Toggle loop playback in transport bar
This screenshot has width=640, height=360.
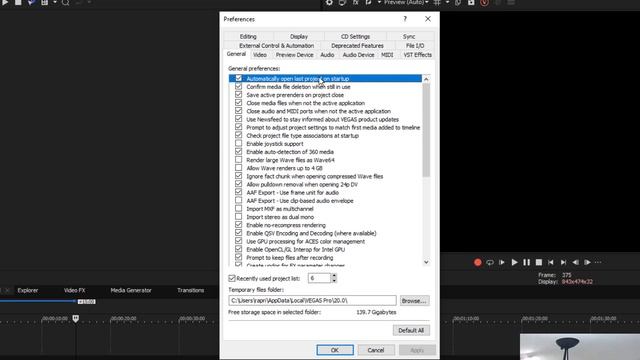(x=490, y=262)
